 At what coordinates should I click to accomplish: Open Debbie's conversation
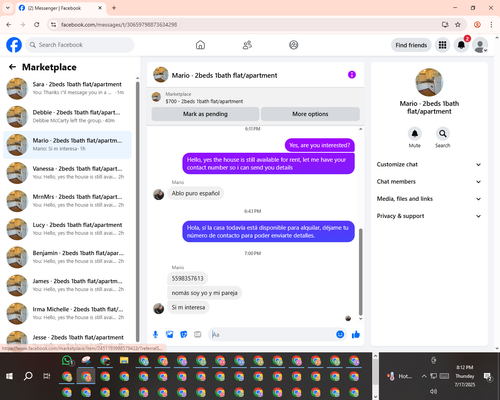[x=68, y=117]
